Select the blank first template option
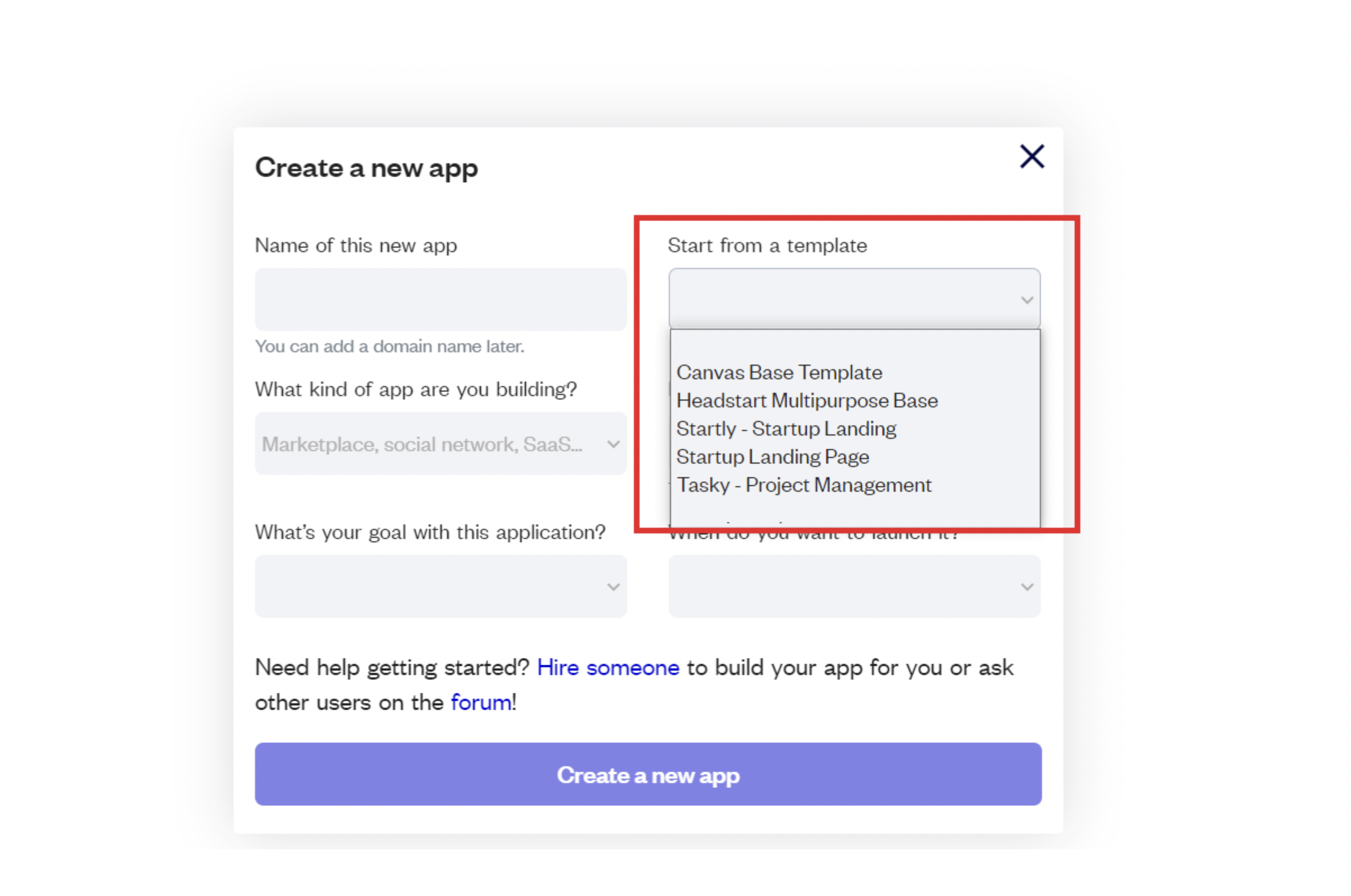1351x896 pixels. 854,346
